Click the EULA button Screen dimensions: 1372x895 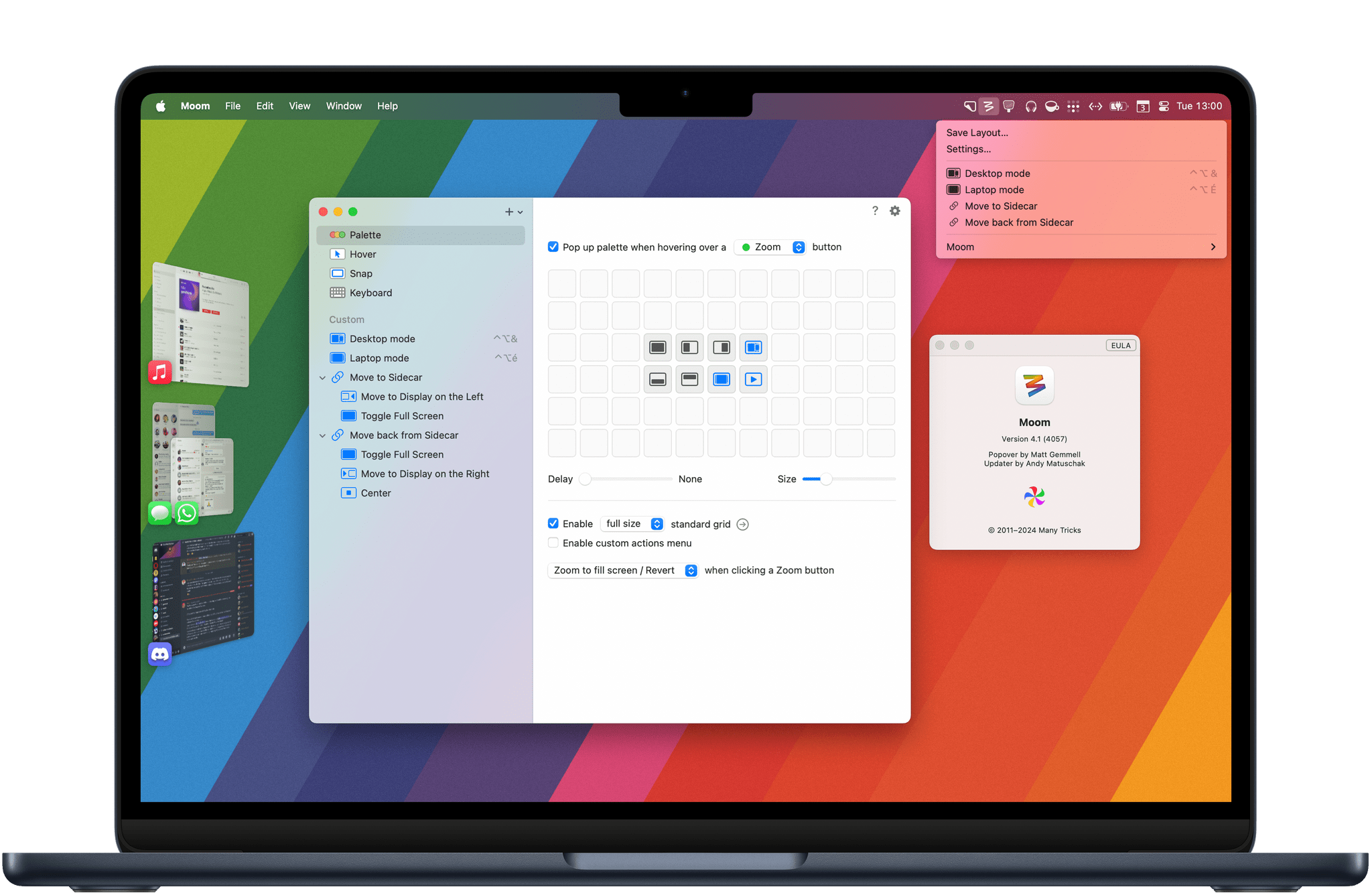1120,346
